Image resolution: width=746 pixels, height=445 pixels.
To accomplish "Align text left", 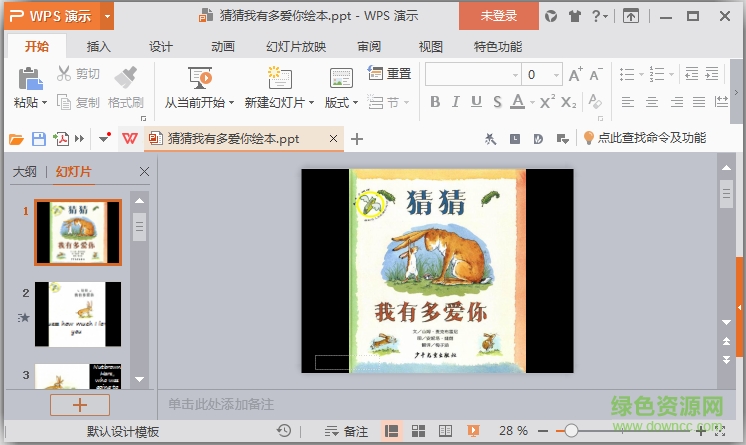I will (x=628, y=102).
